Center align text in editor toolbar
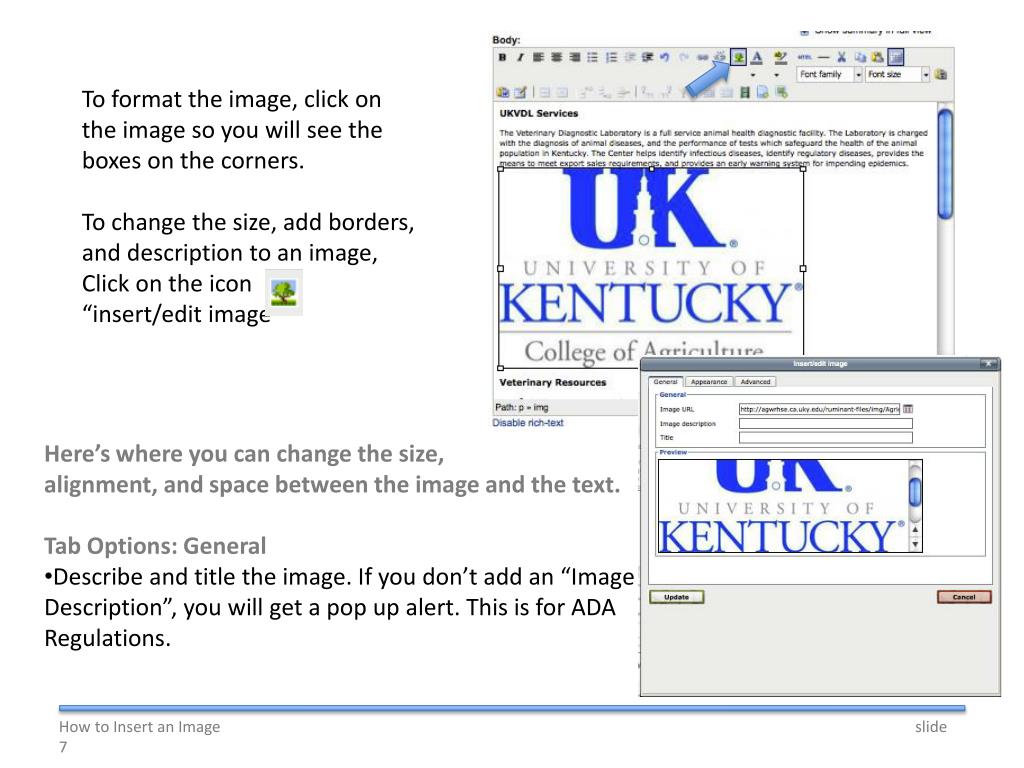This screenshot has width=1024, height=768. pos(556,57)
